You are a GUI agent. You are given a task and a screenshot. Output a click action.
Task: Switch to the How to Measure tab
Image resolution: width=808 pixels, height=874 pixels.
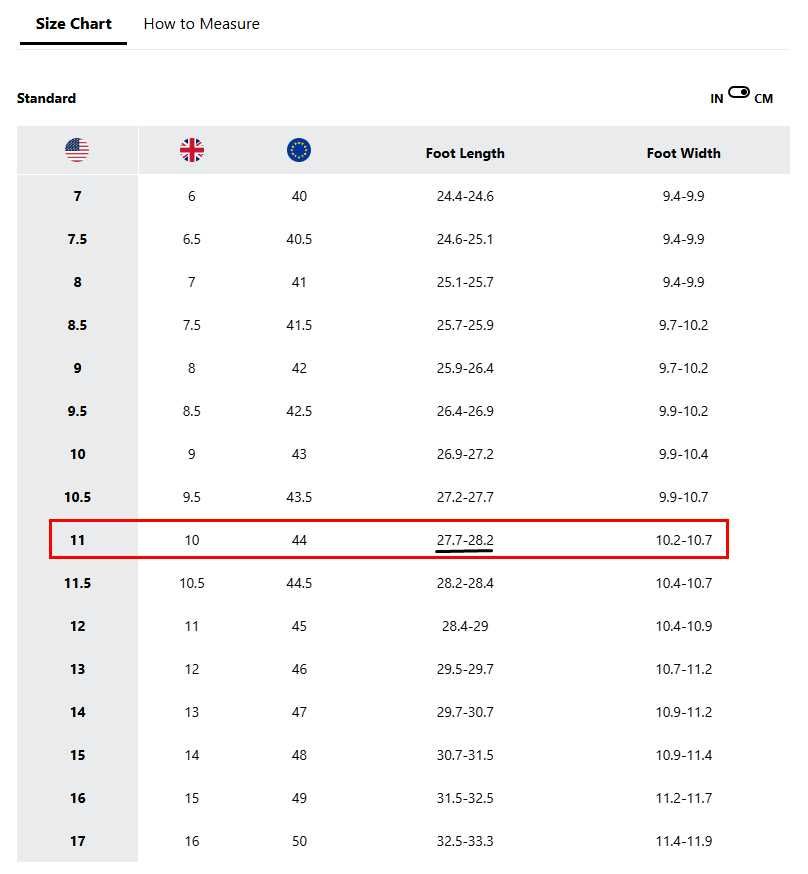click(x=201, y=24)
